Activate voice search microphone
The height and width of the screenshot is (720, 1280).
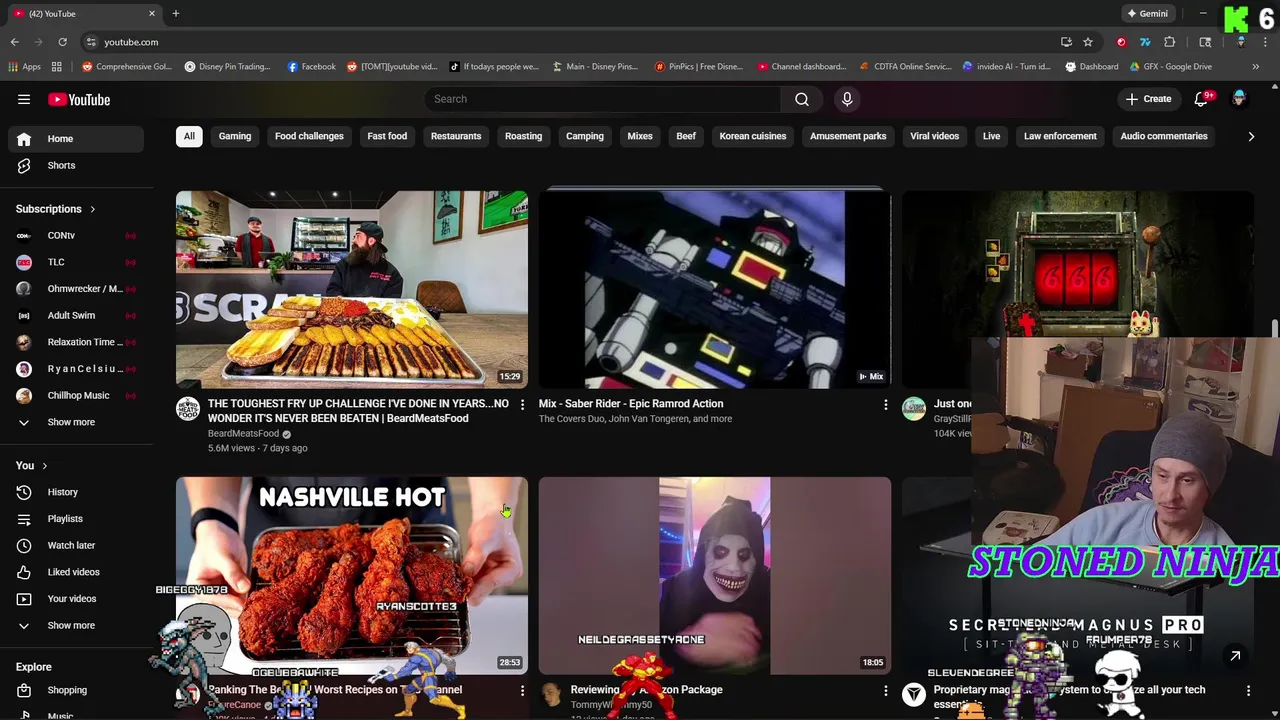tap(847, 99)
